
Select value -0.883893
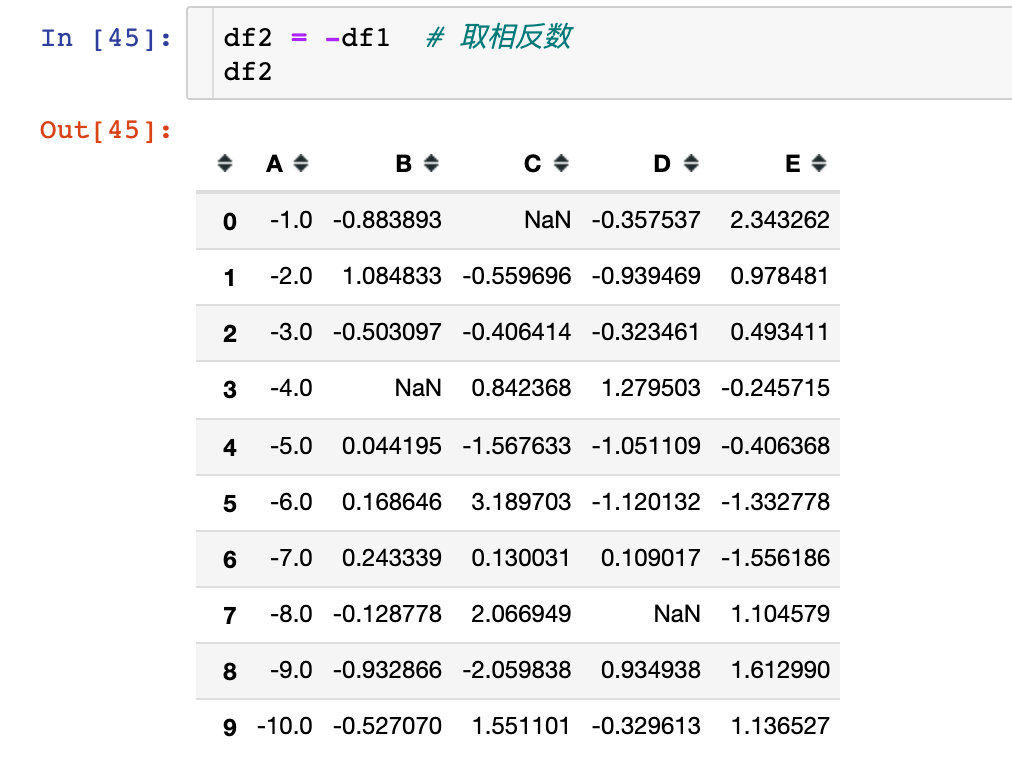coord(387,220)
